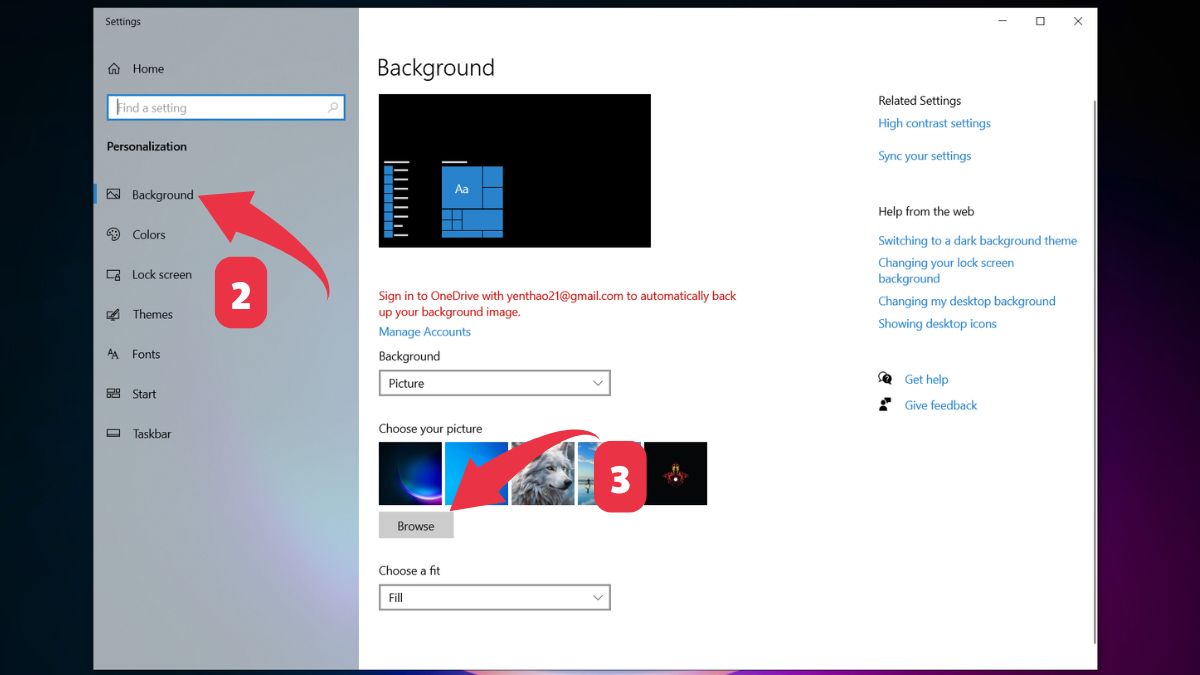The width and height of the screenshot is (1200, 675).
Task: Click Changing my desktop background help link
Action: coord(967,301)
